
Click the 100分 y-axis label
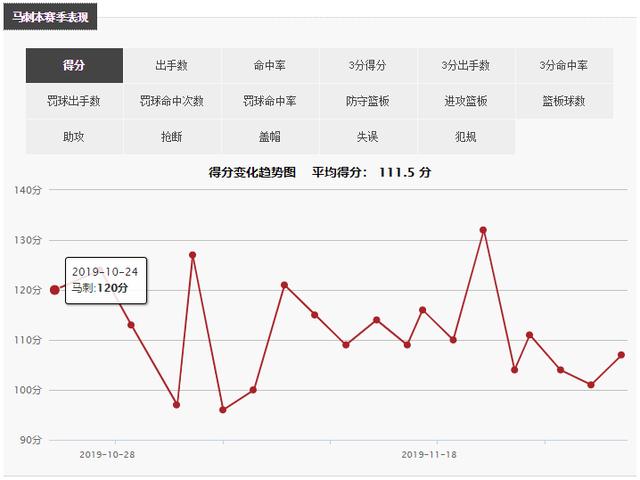tap(28, 390)
